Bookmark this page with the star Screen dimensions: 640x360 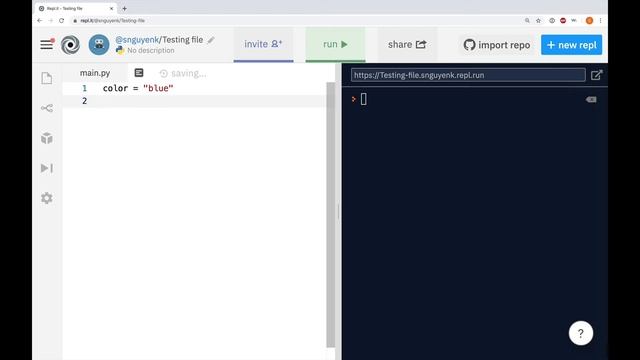(x=538, y=20)
